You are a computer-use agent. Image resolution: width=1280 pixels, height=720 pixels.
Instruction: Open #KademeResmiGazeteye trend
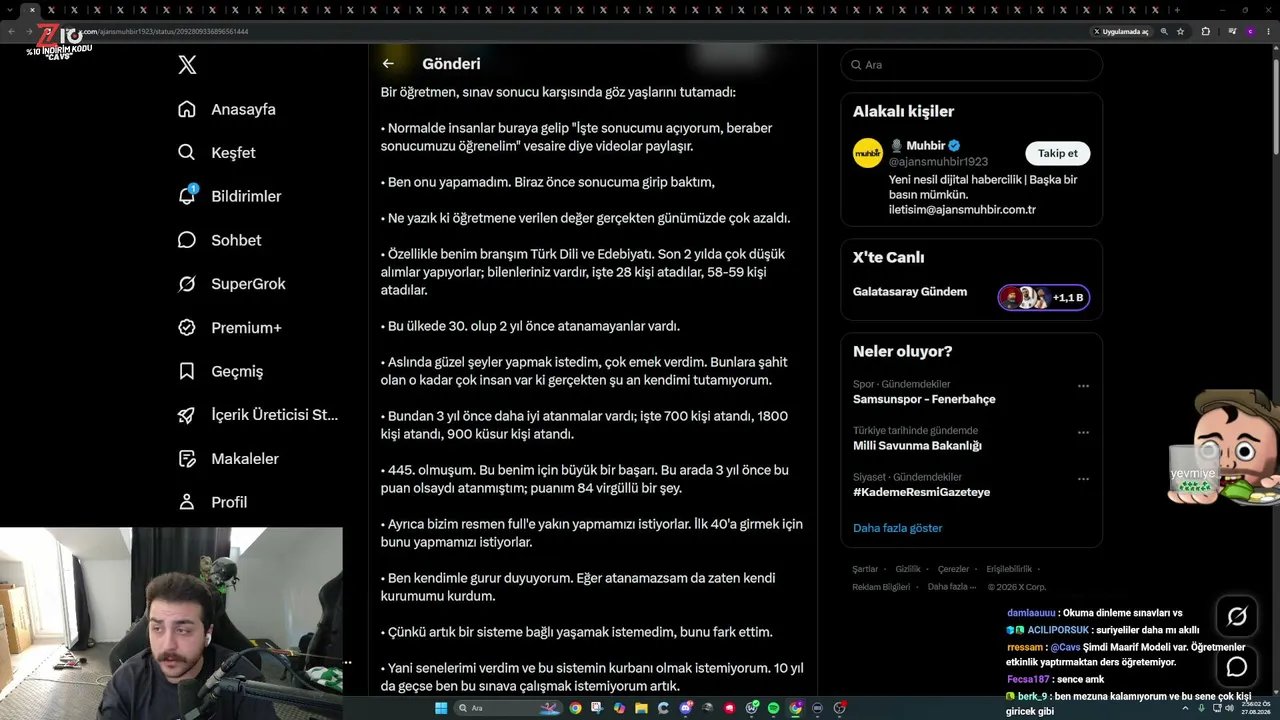tap(921, 492)
